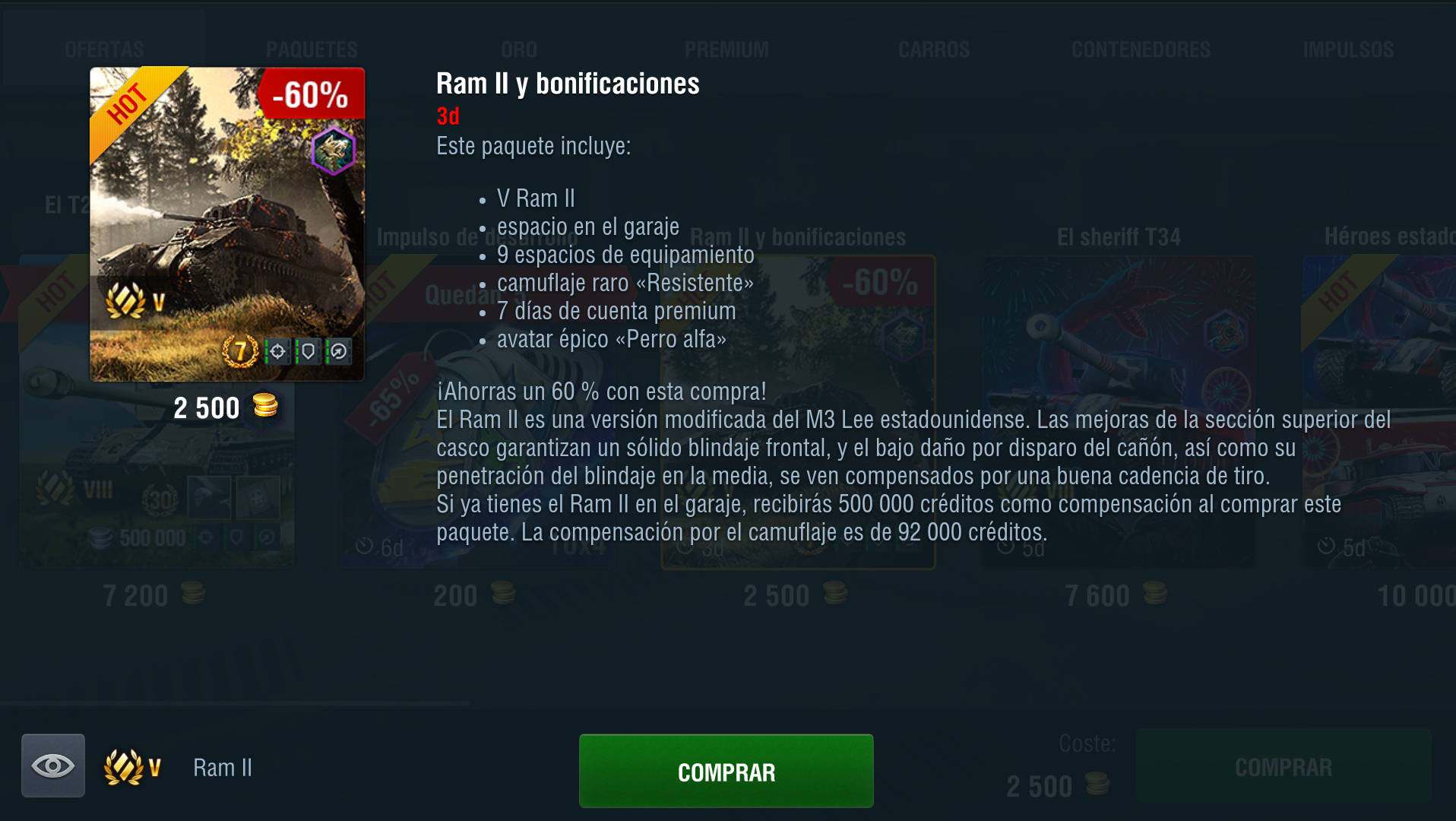Click the gold coins icon next to 2 500
The image size is (1456, 821).
(265, 405)
